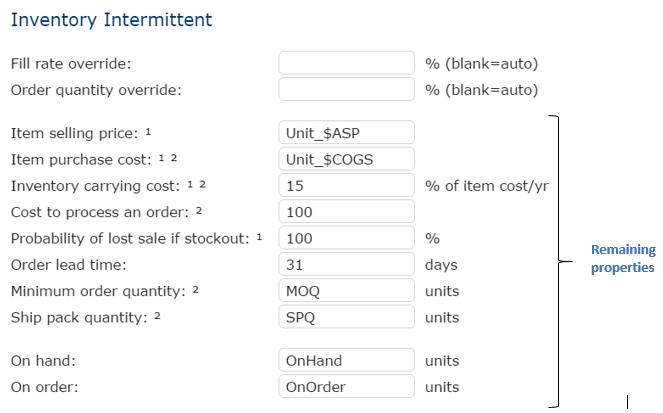This screenshot has width=663, height=413.
Task: Click the Order lead time label
Action: (68, 265)
